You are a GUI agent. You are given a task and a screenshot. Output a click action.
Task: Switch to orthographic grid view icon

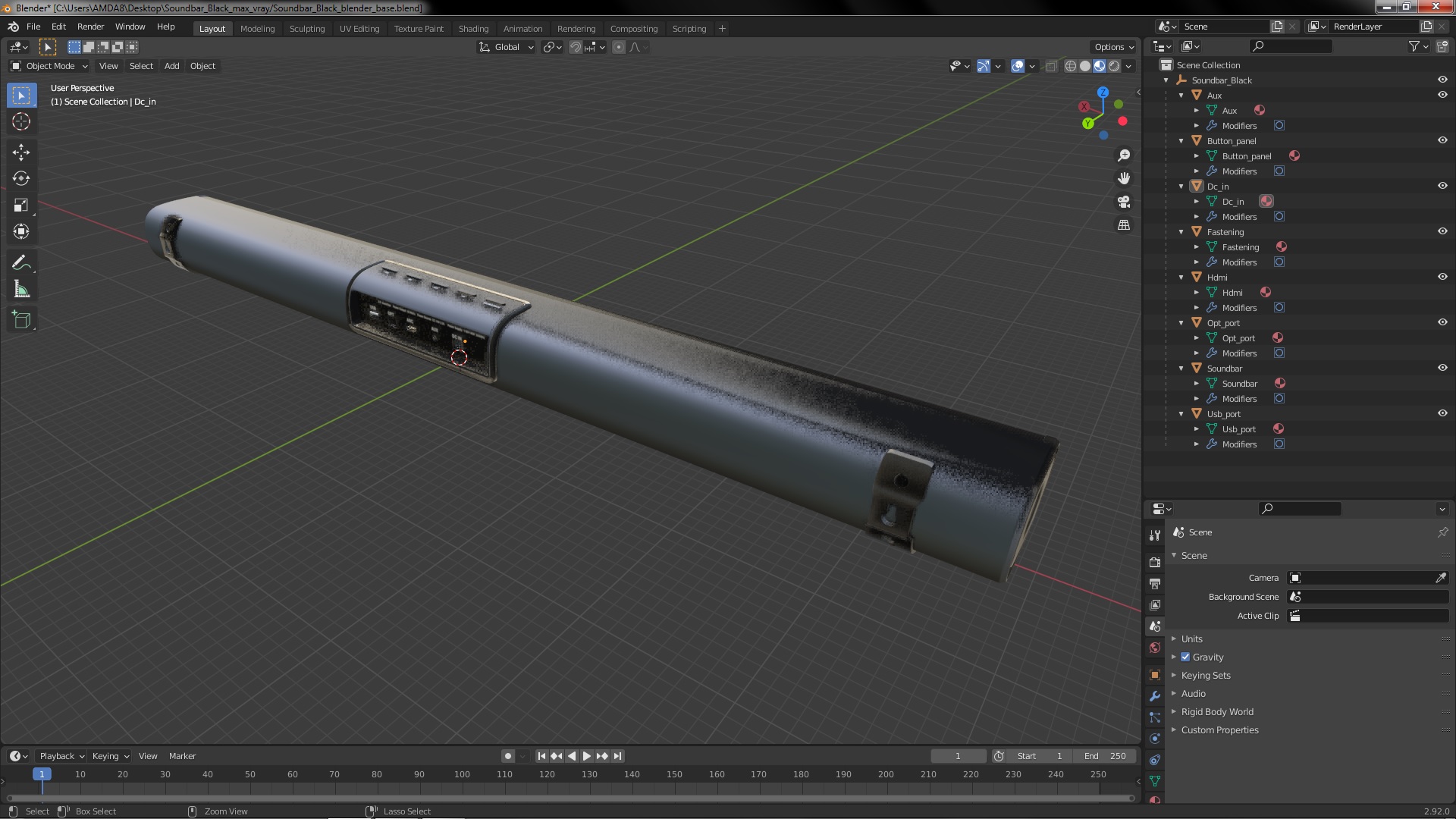click(1124, 225)
